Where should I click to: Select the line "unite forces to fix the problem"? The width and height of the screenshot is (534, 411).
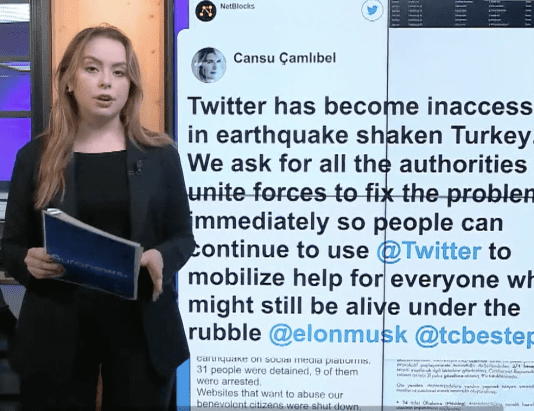(x=361, y=193)
